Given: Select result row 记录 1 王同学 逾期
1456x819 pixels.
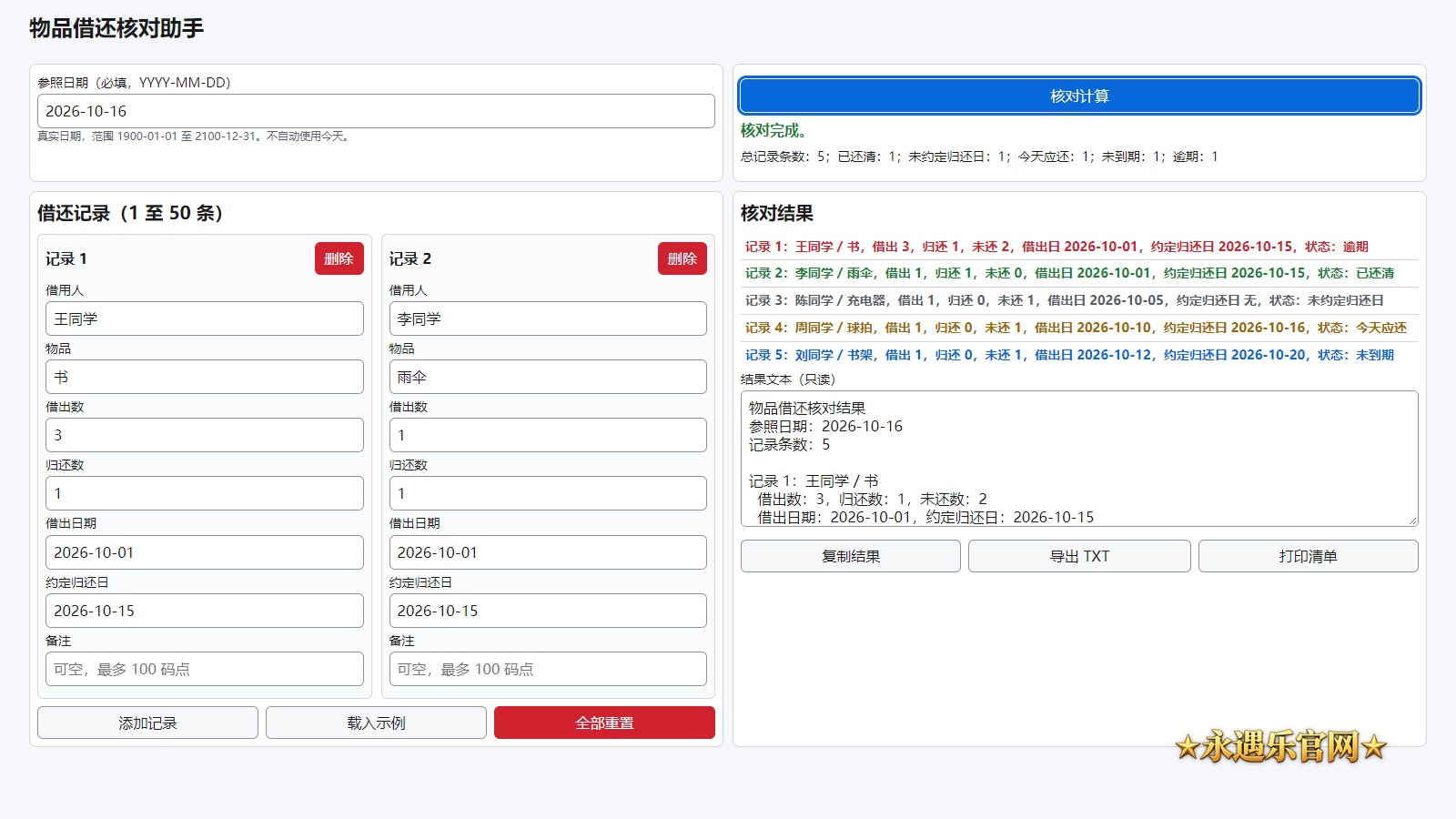Looking at the screenshot, I should 1079,247.
